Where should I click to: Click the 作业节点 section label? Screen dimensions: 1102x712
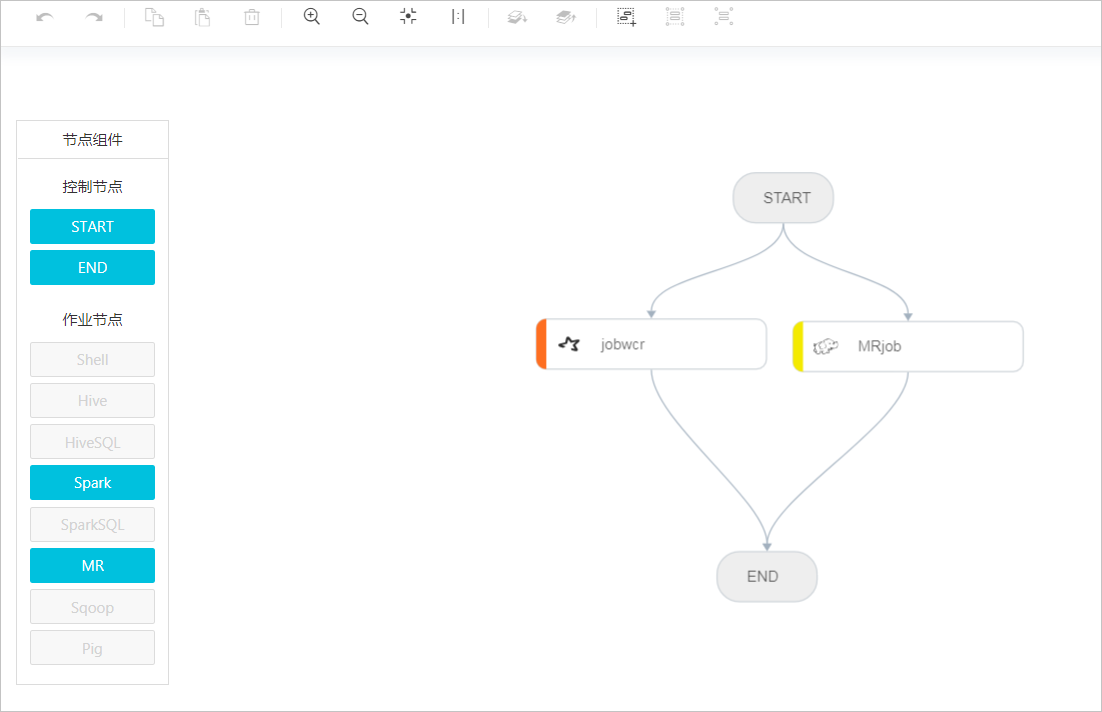pos(92,320)
